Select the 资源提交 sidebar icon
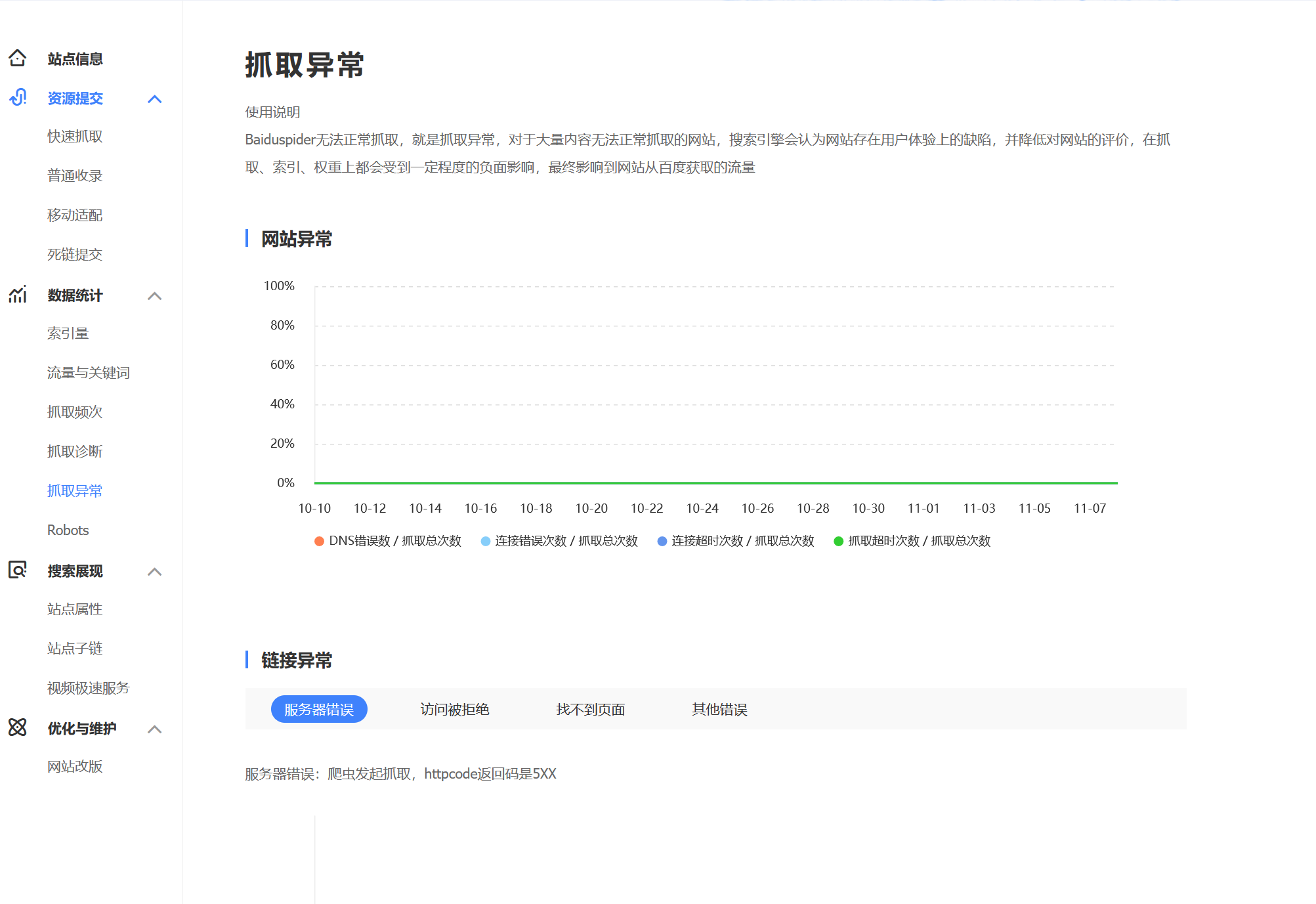The width and height of the screenshot is (1316, 904). (x=18, y=98)
